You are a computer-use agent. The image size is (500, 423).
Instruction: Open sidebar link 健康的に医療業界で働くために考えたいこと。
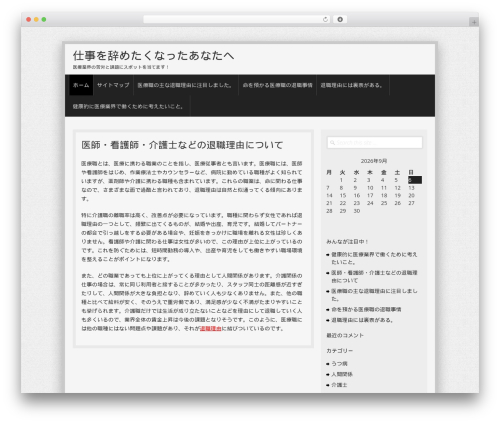(374, 258)
